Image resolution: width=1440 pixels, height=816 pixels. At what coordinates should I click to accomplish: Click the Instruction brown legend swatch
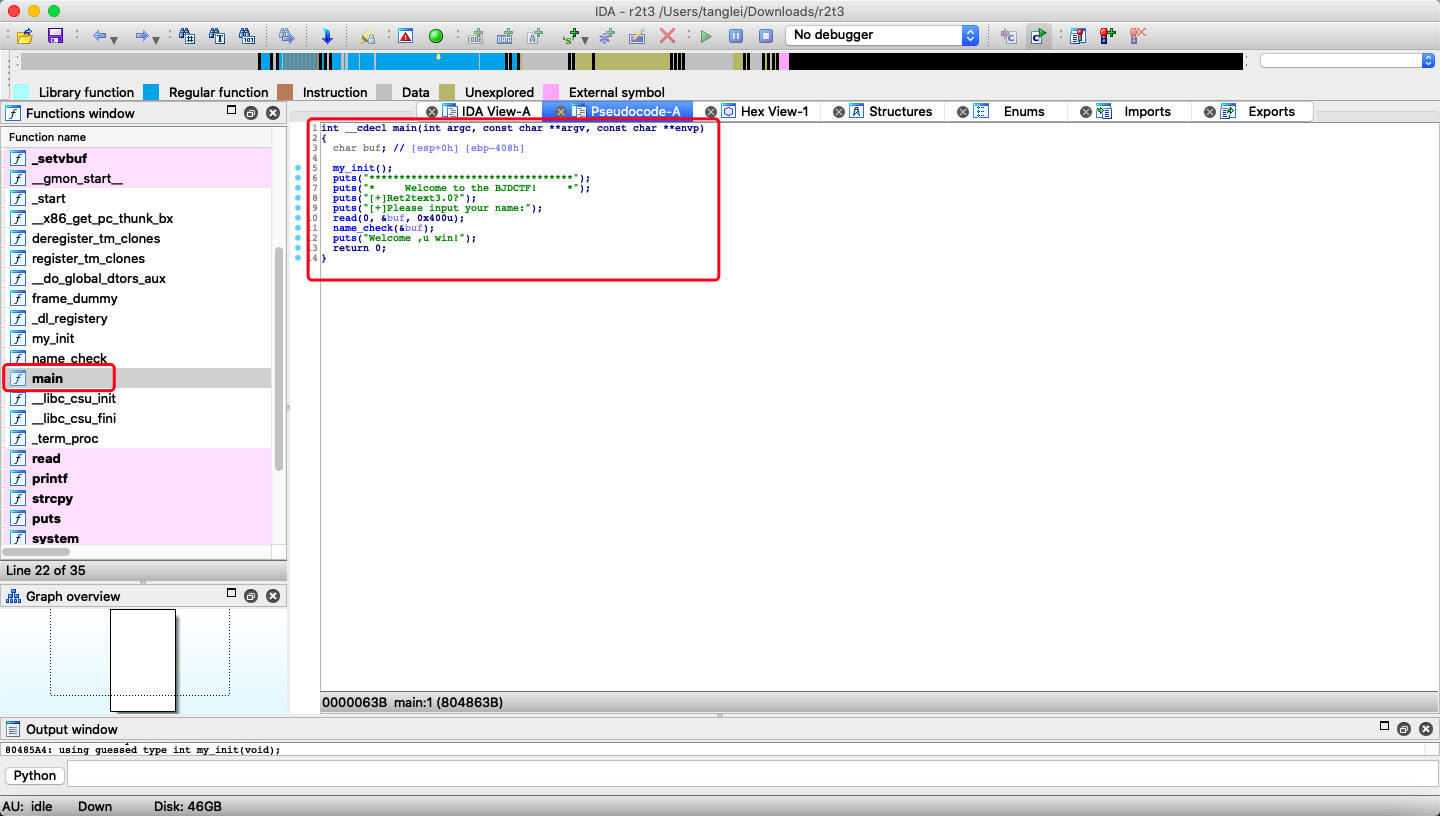tap(285, 92)
